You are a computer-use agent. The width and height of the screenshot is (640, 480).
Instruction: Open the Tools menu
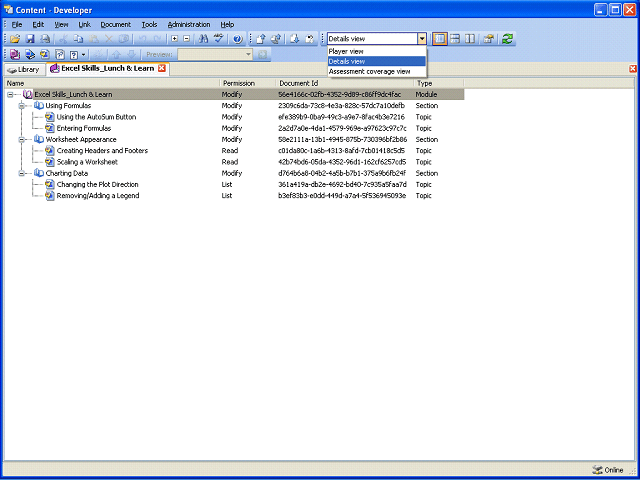[x=149, y=24]
